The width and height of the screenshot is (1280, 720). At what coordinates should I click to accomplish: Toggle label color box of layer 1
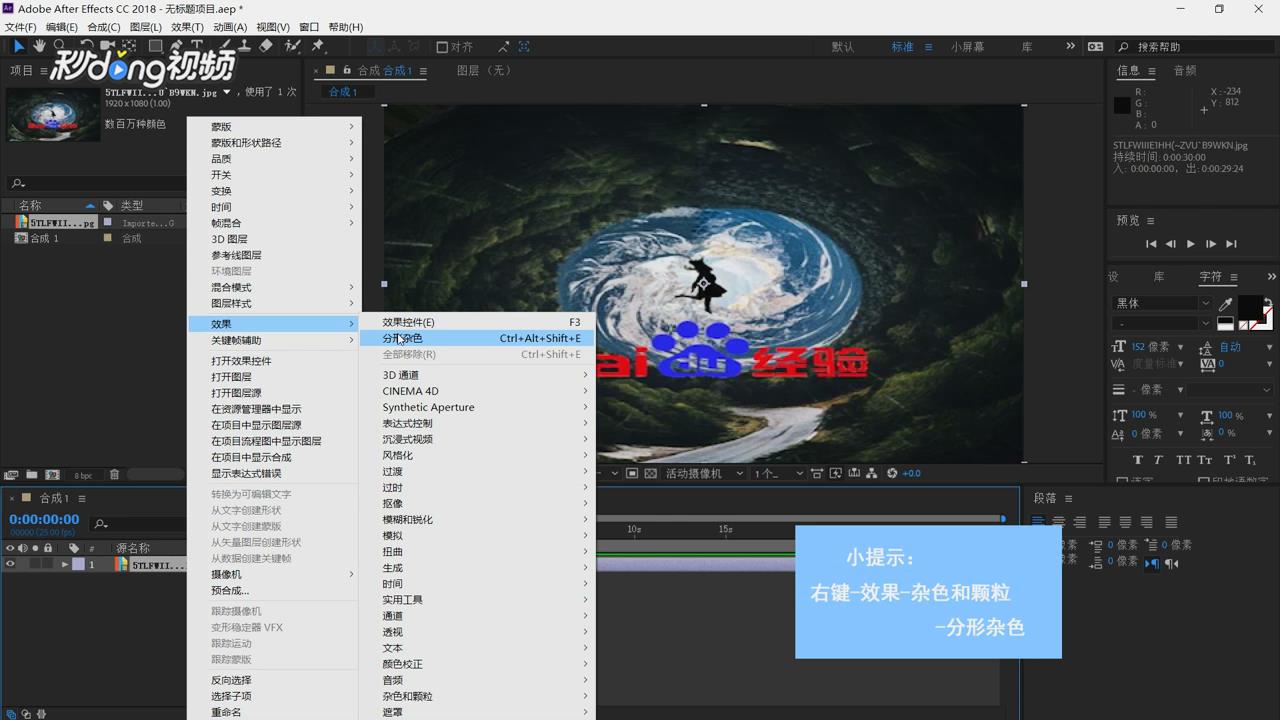coord(78,565)
